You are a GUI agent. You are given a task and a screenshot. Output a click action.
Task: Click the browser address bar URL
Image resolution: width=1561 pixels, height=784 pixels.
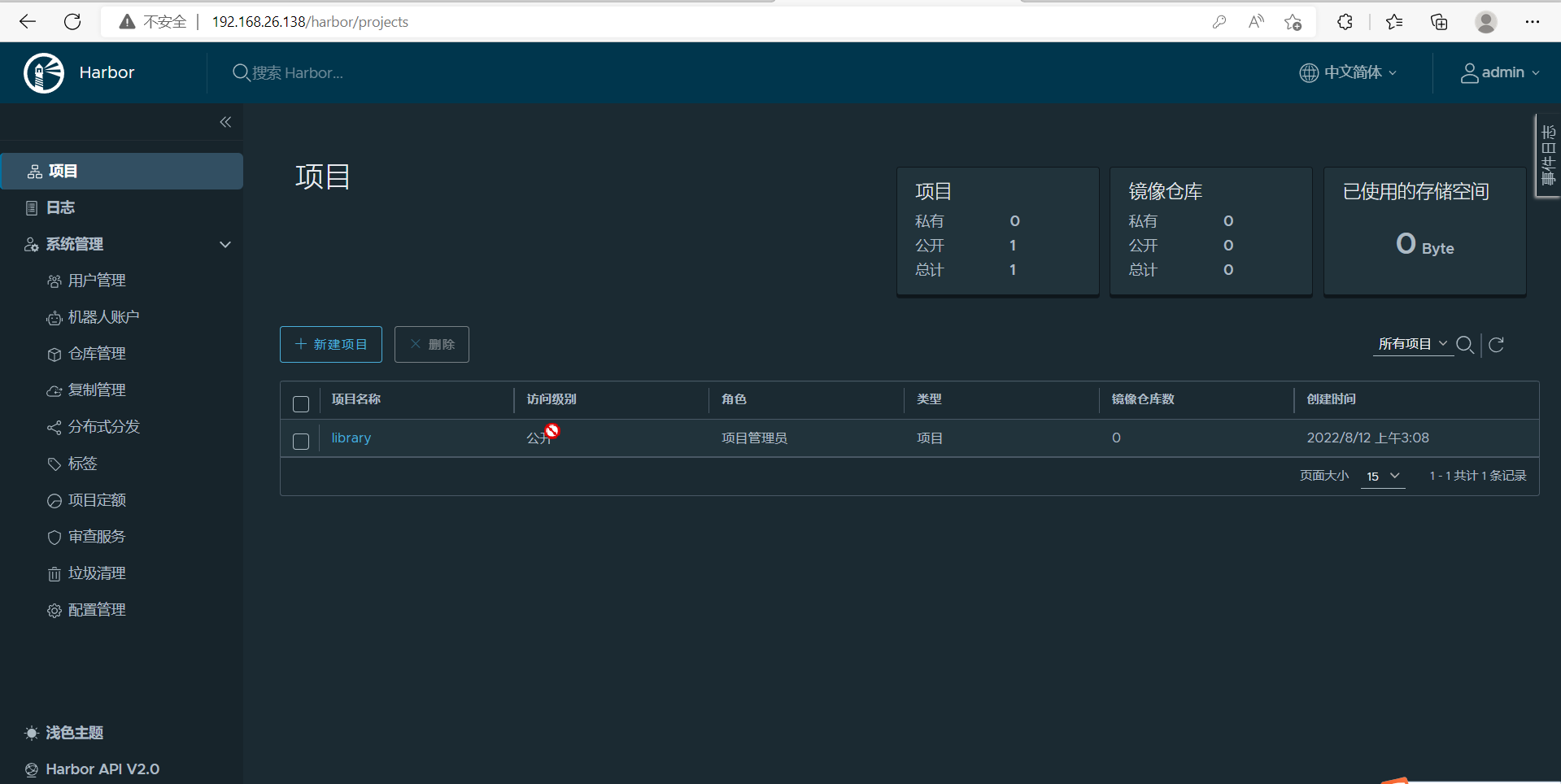310,22
